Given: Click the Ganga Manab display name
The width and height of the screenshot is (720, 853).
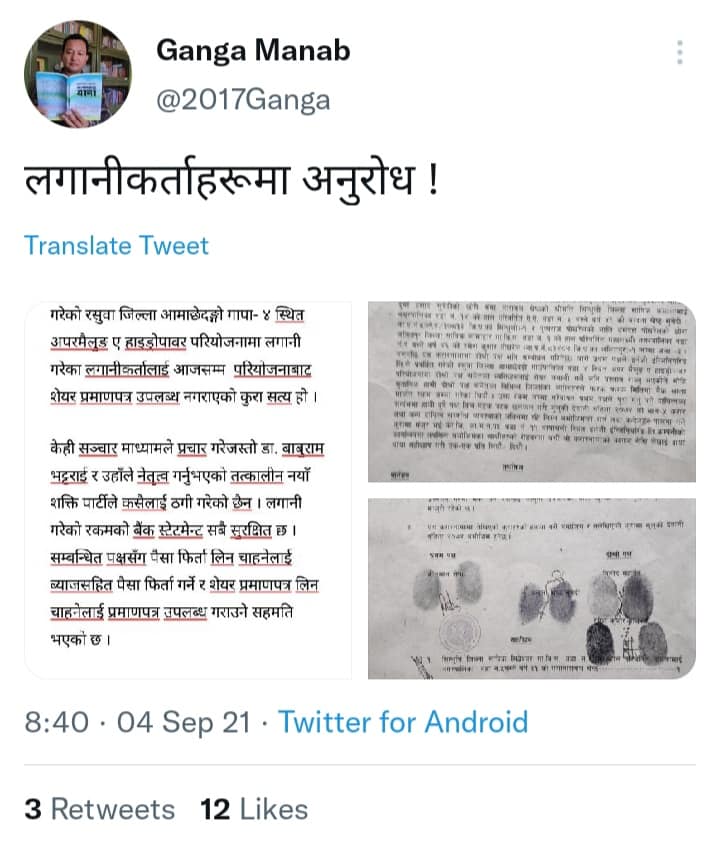Looking at the screenshot, I should (x=253, y=51).
